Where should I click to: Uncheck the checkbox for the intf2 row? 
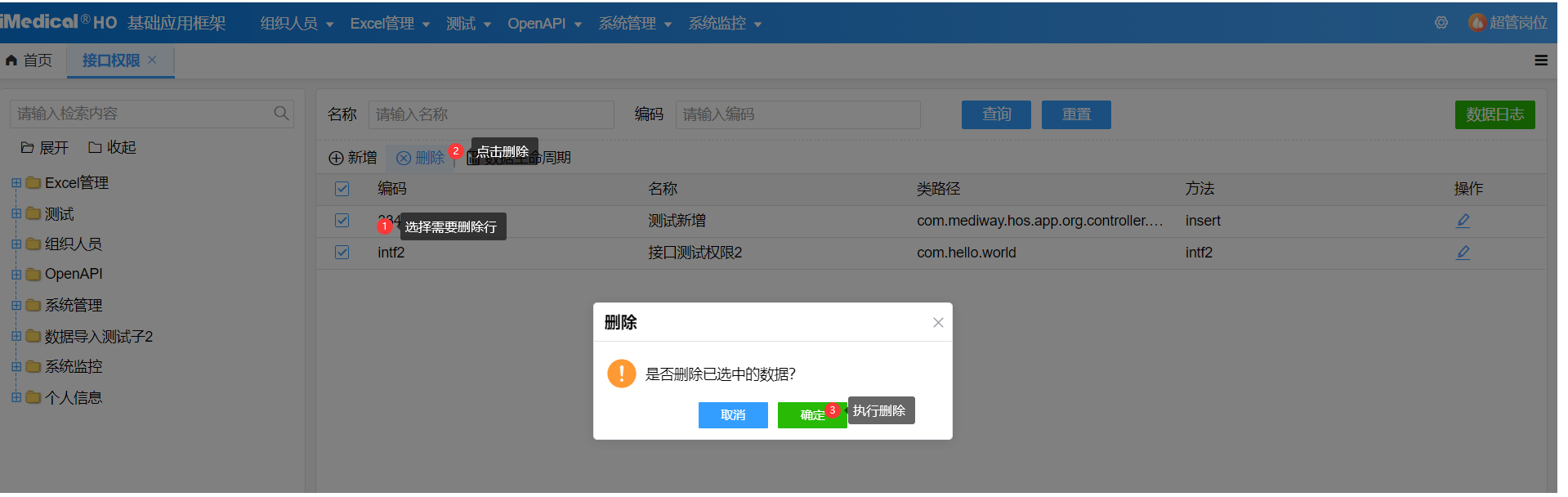342,253
